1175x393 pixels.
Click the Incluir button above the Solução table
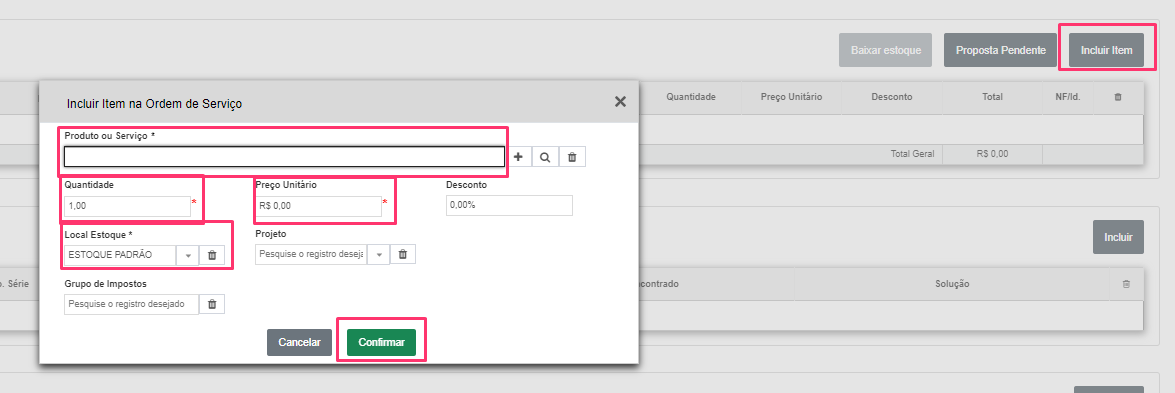tap(1118, 237)
